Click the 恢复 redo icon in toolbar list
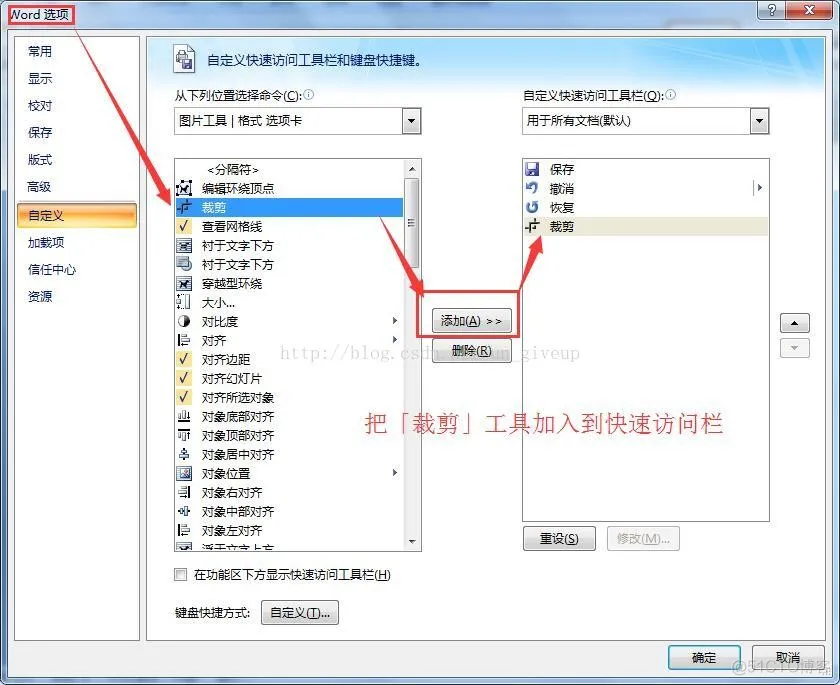 (532, 207)
